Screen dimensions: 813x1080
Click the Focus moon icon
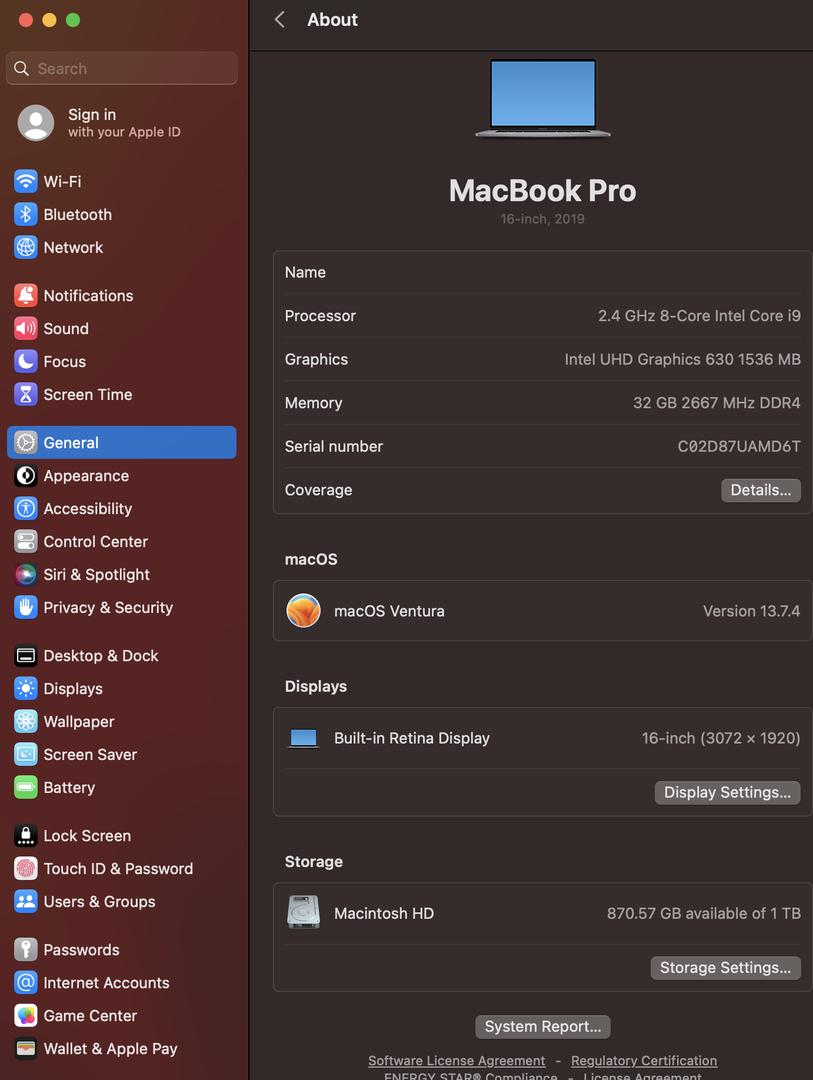tap(25, 362)
